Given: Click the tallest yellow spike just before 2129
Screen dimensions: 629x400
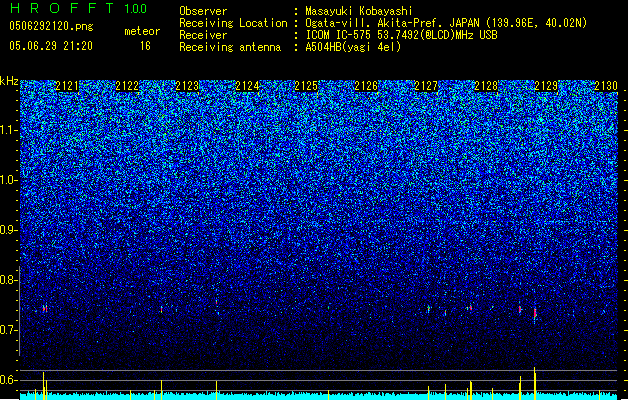Looking at the screenshot, I should click(534, 383).
